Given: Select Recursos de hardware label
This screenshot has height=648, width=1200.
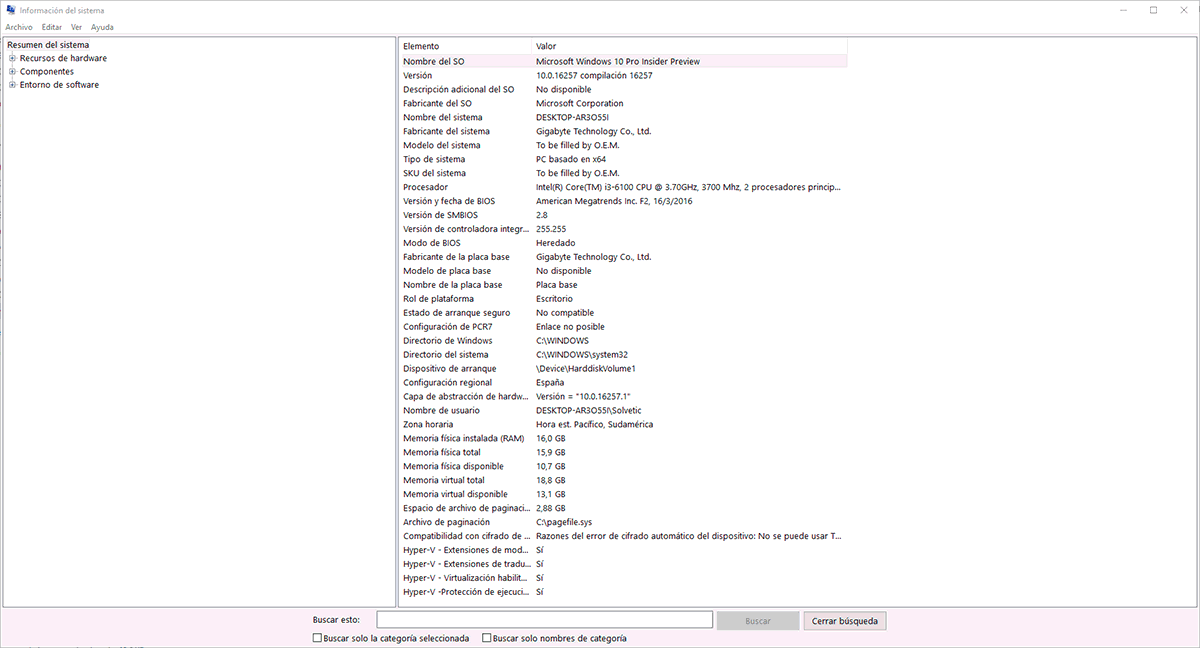Looking at the screenshot, I should click(x=63, y=58).
